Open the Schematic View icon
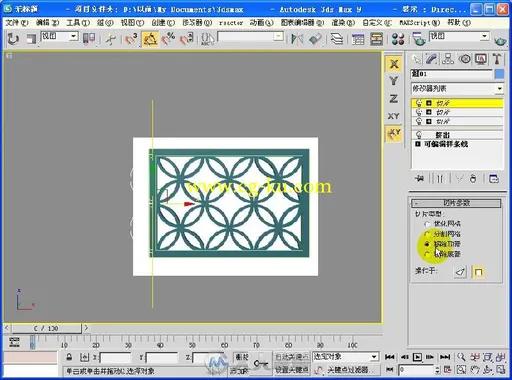The image size is (512, 380). coord(377,39)
